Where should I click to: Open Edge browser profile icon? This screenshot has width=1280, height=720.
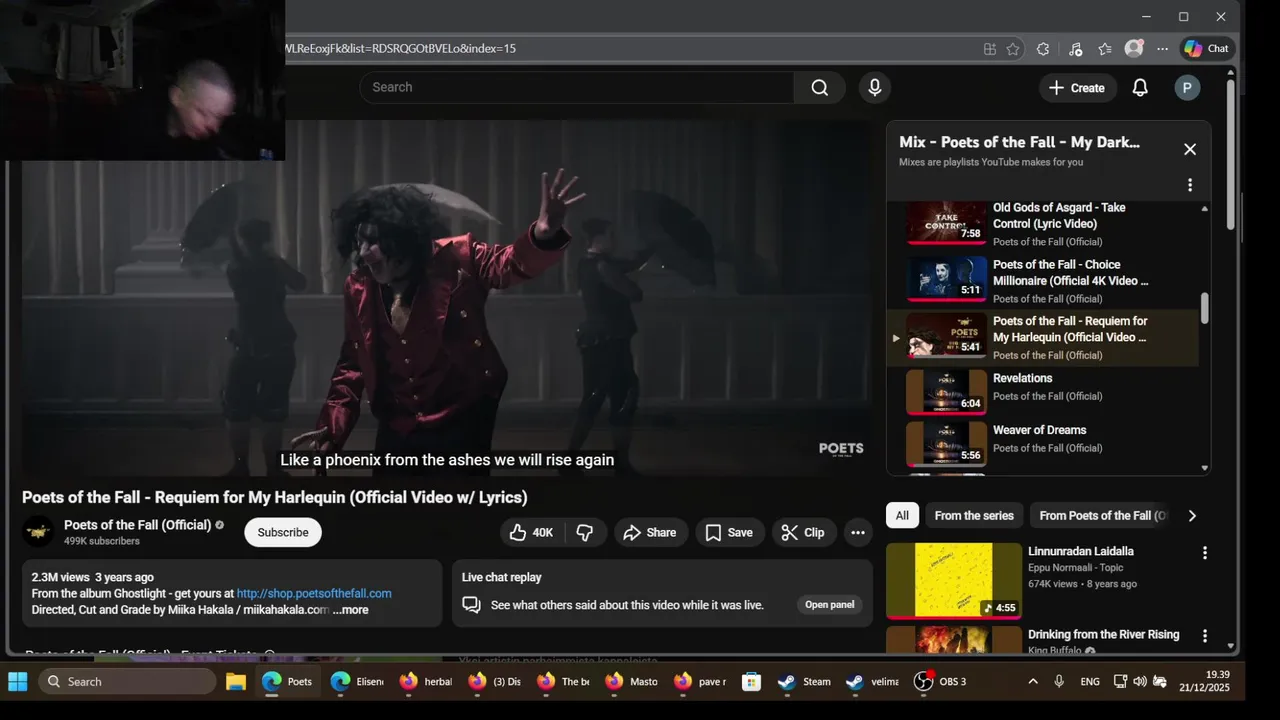[x=1134, y=48]
